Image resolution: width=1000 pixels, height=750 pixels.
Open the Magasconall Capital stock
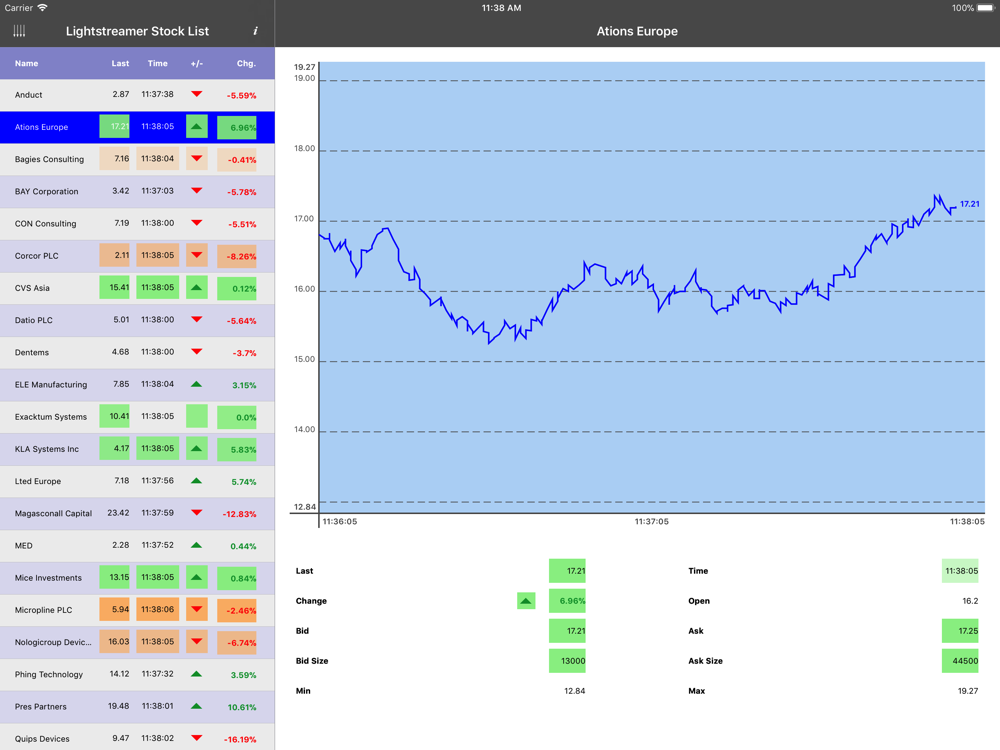53,513
